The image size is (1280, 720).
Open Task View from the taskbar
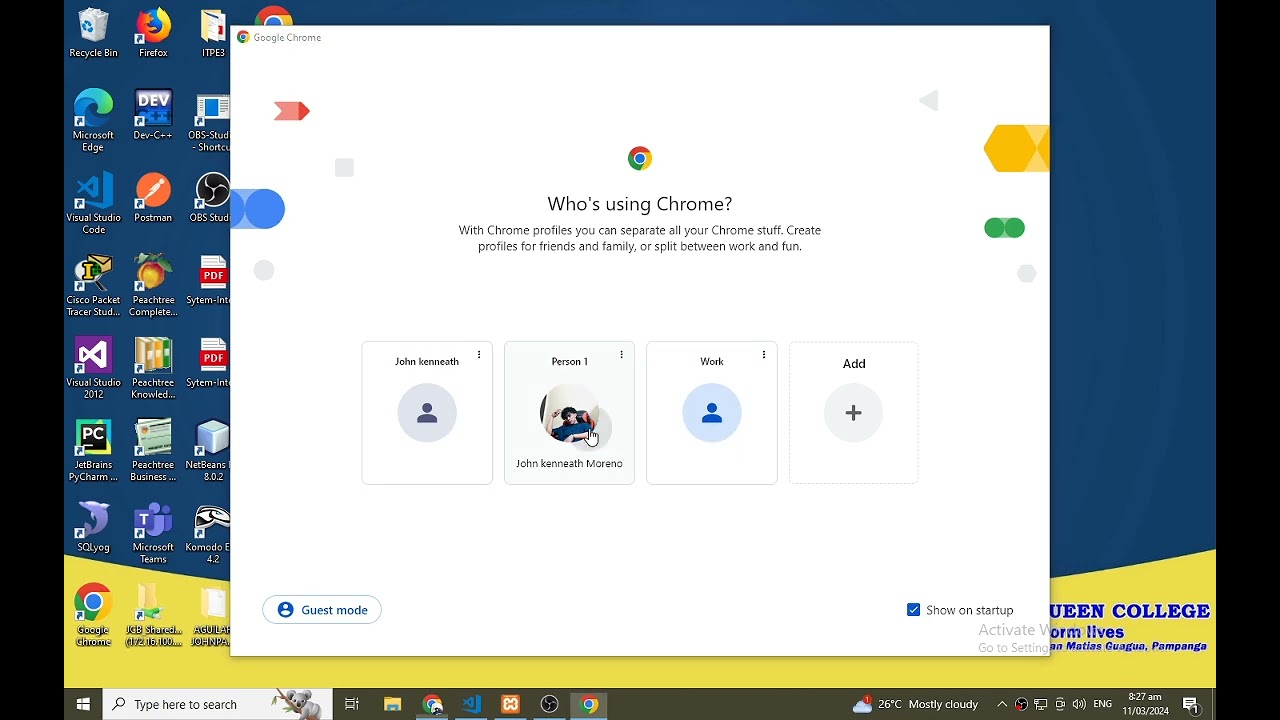pyautogui.click(x=352, y=704)
